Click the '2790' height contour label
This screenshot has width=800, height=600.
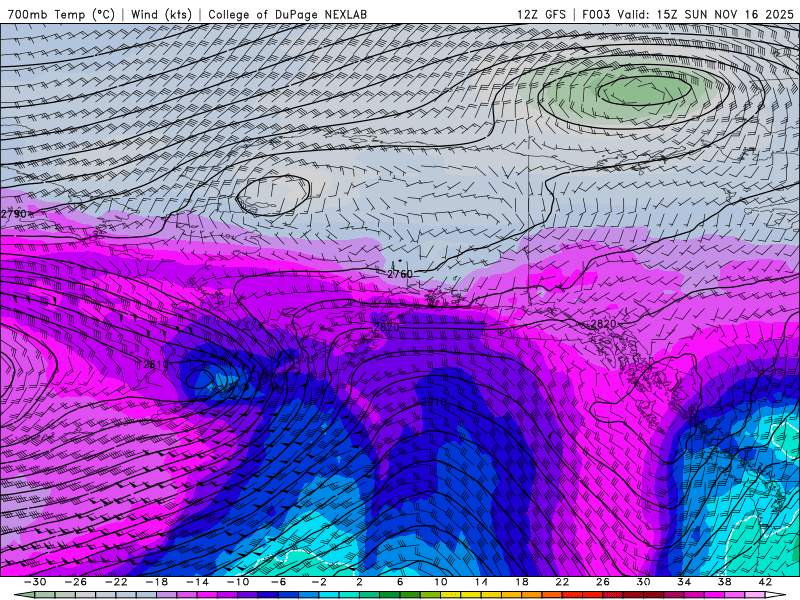(13, 214)
